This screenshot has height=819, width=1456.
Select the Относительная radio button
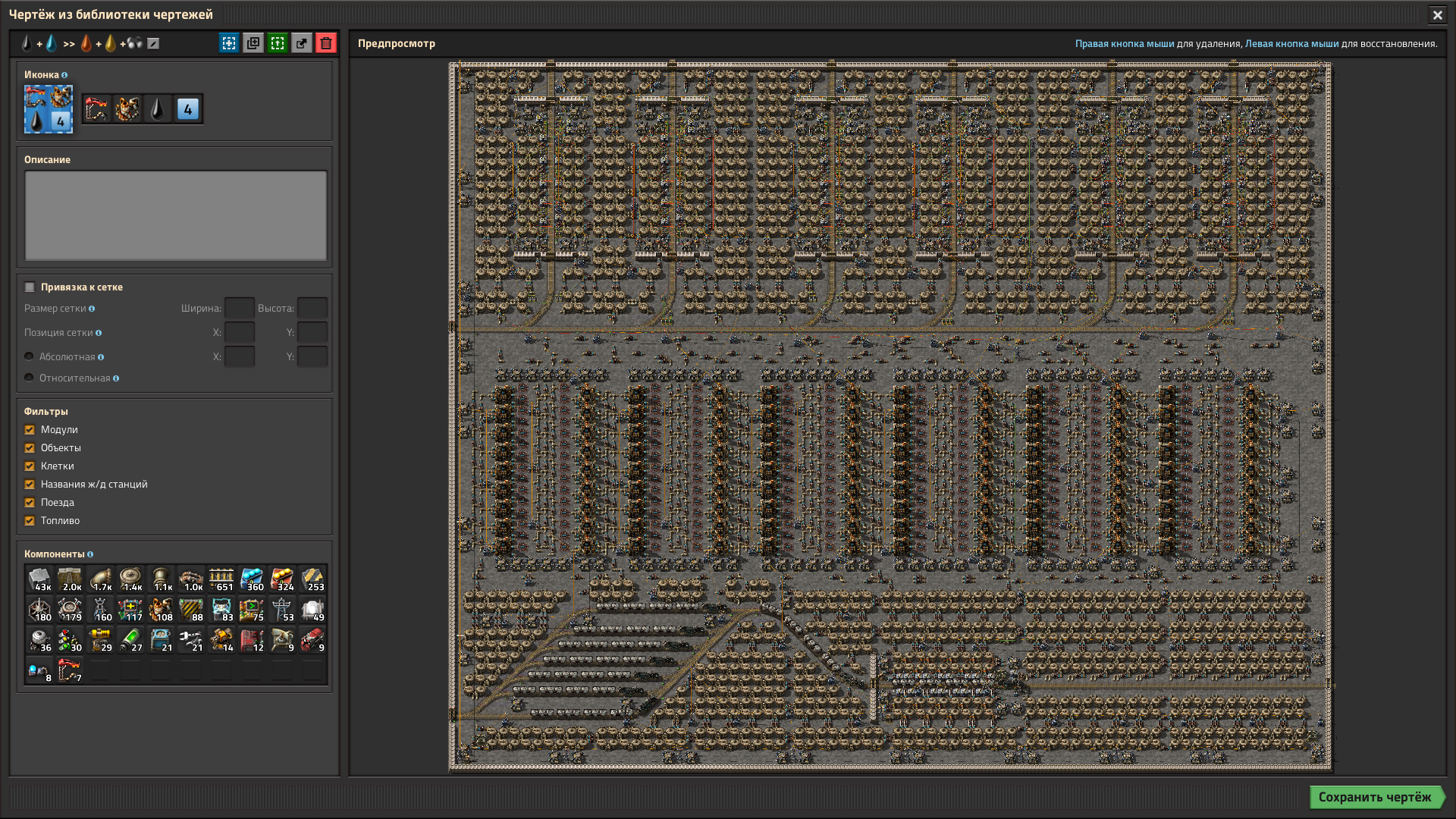click(x=30, y=378)
